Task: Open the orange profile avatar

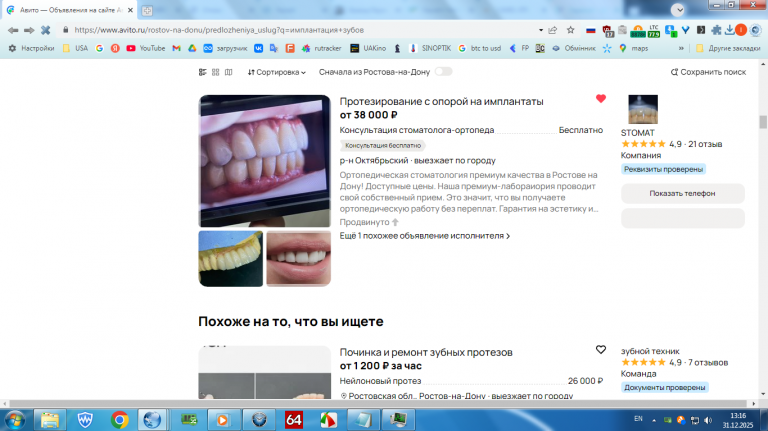Action: click(x=741, y=30)
